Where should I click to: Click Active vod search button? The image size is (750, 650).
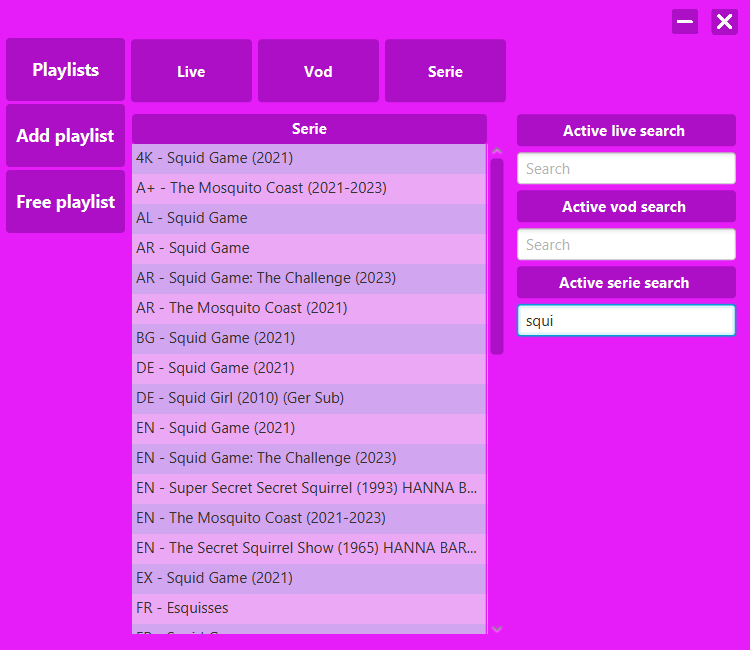coord(626,206)
